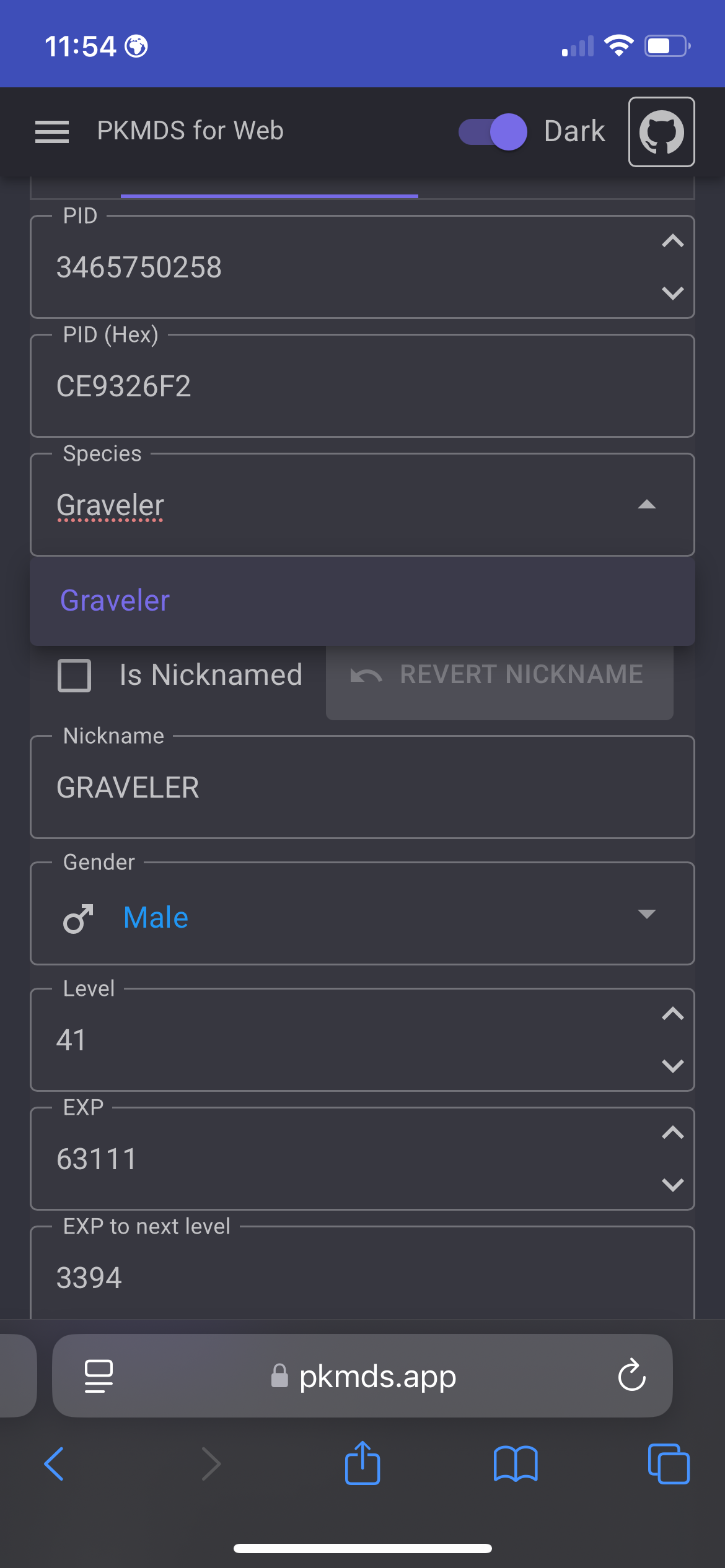Tap the Safari share icon
This screenshot has width=725, height=1568.
pos(362,1464)
